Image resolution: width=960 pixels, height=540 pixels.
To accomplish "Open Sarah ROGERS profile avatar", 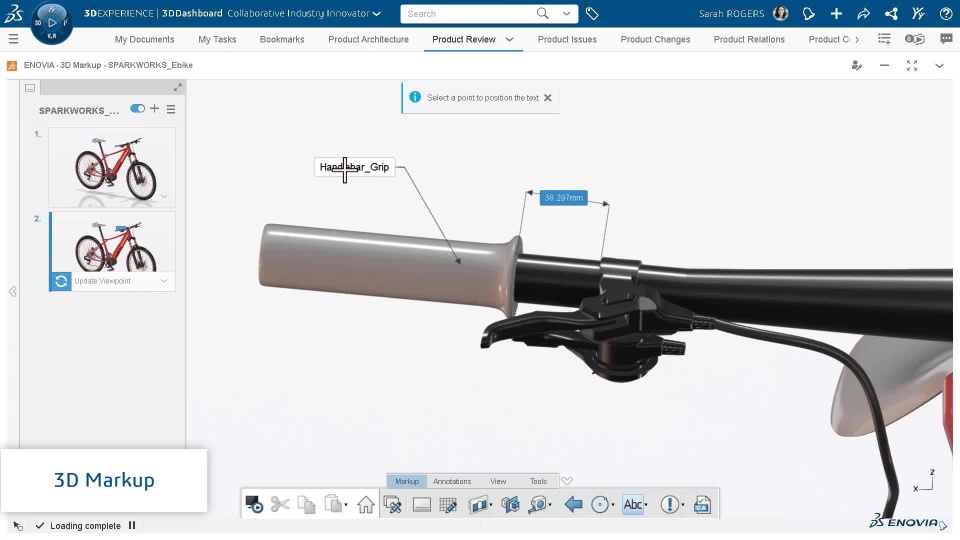I will pos(781,13).
